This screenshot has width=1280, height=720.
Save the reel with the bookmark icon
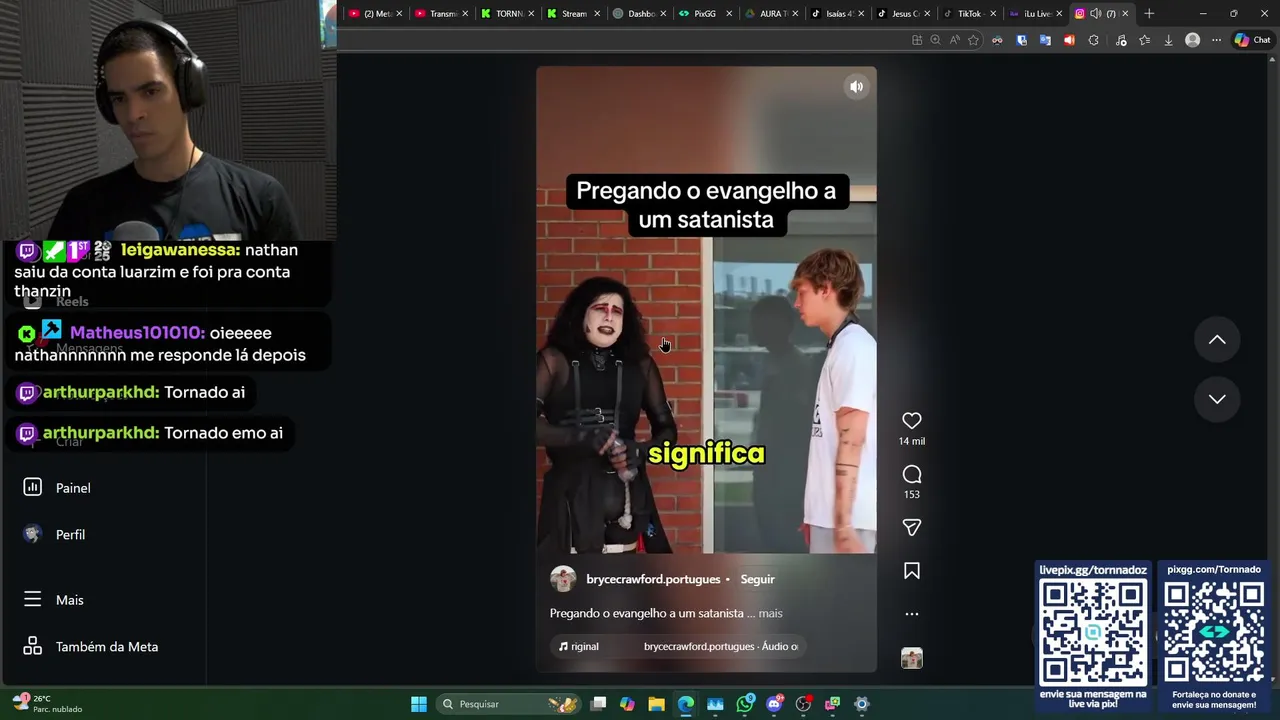tap(911, 571)
